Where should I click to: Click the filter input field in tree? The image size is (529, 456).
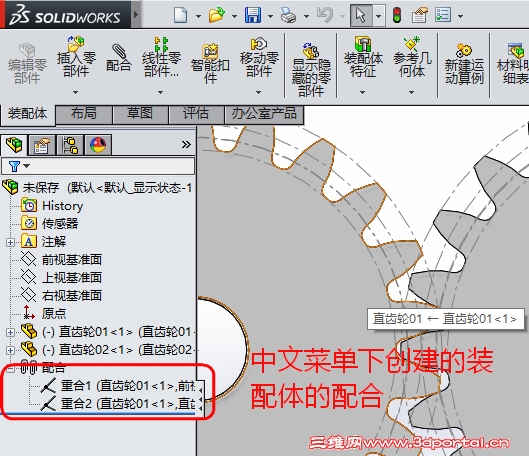click(x=98, y=166)
